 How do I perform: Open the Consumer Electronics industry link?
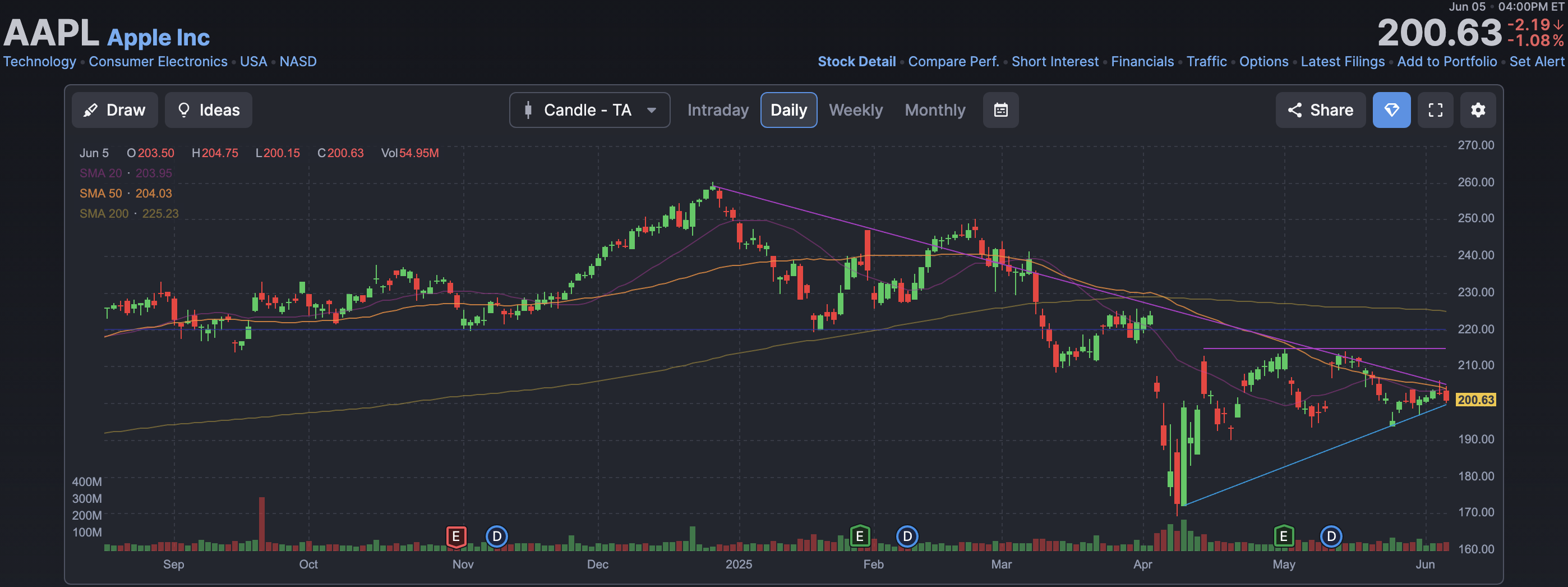pos(158,62)
